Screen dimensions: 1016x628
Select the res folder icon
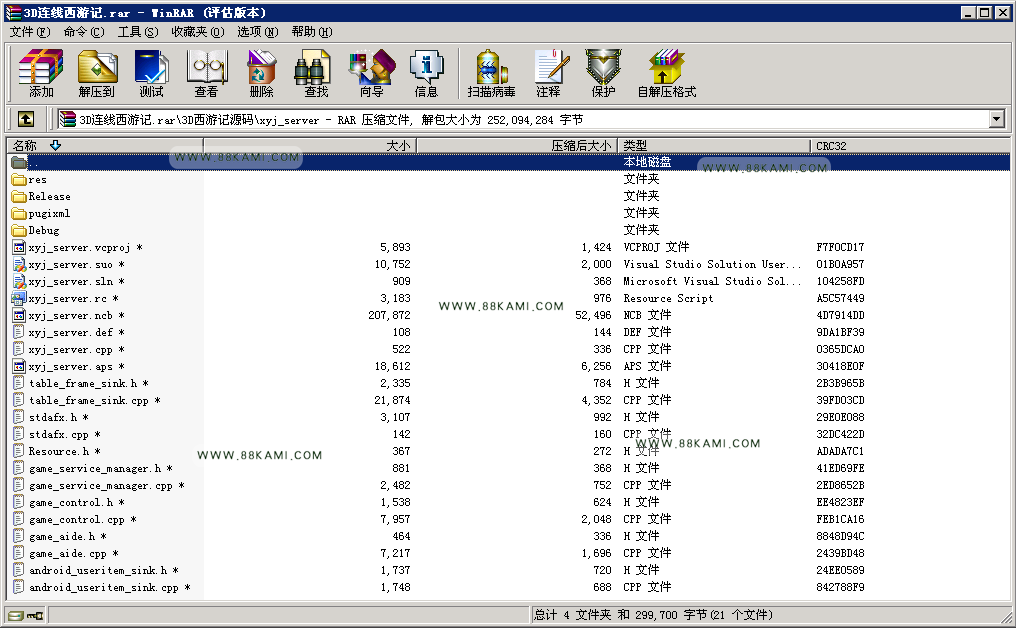click(19, 180)
